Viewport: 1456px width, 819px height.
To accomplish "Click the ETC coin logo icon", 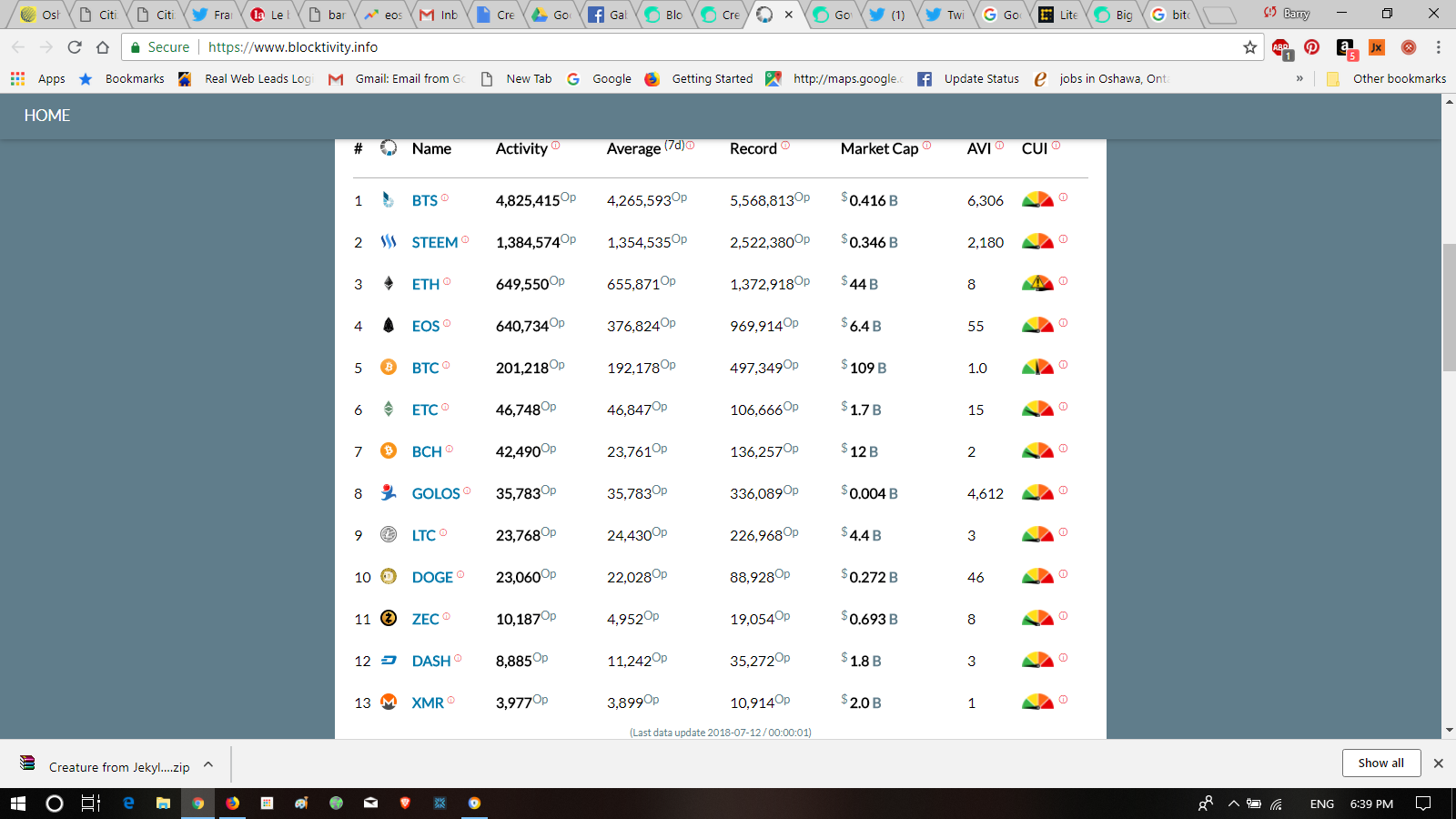I will 389,409.
